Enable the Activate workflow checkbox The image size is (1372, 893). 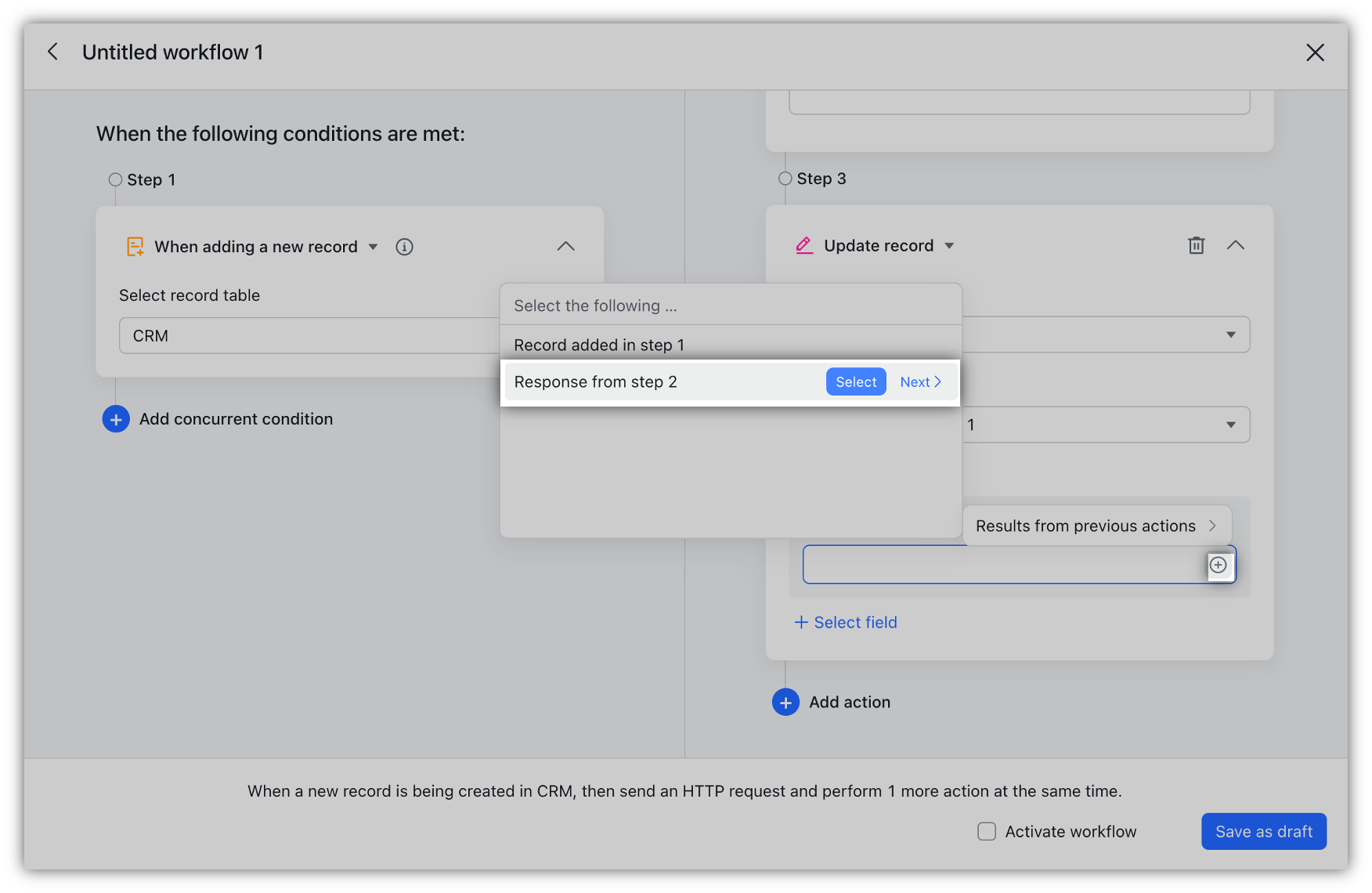[x=986, y=831]
